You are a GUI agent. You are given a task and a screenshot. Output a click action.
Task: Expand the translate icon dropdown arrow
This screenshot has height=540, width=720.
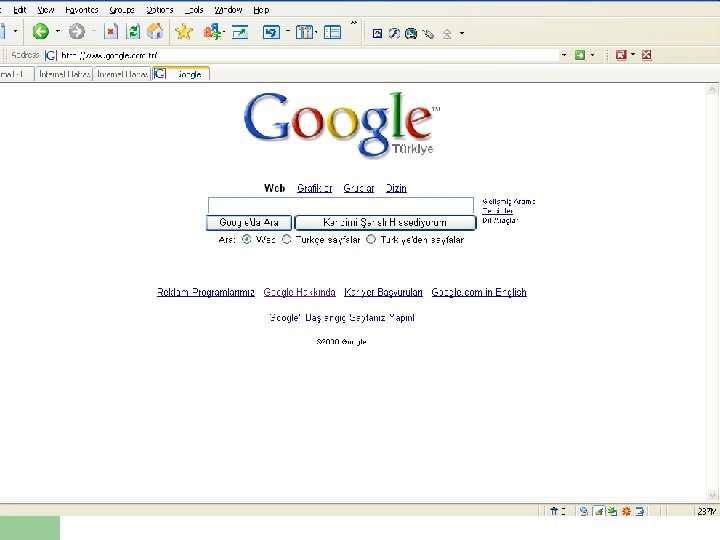223,32
